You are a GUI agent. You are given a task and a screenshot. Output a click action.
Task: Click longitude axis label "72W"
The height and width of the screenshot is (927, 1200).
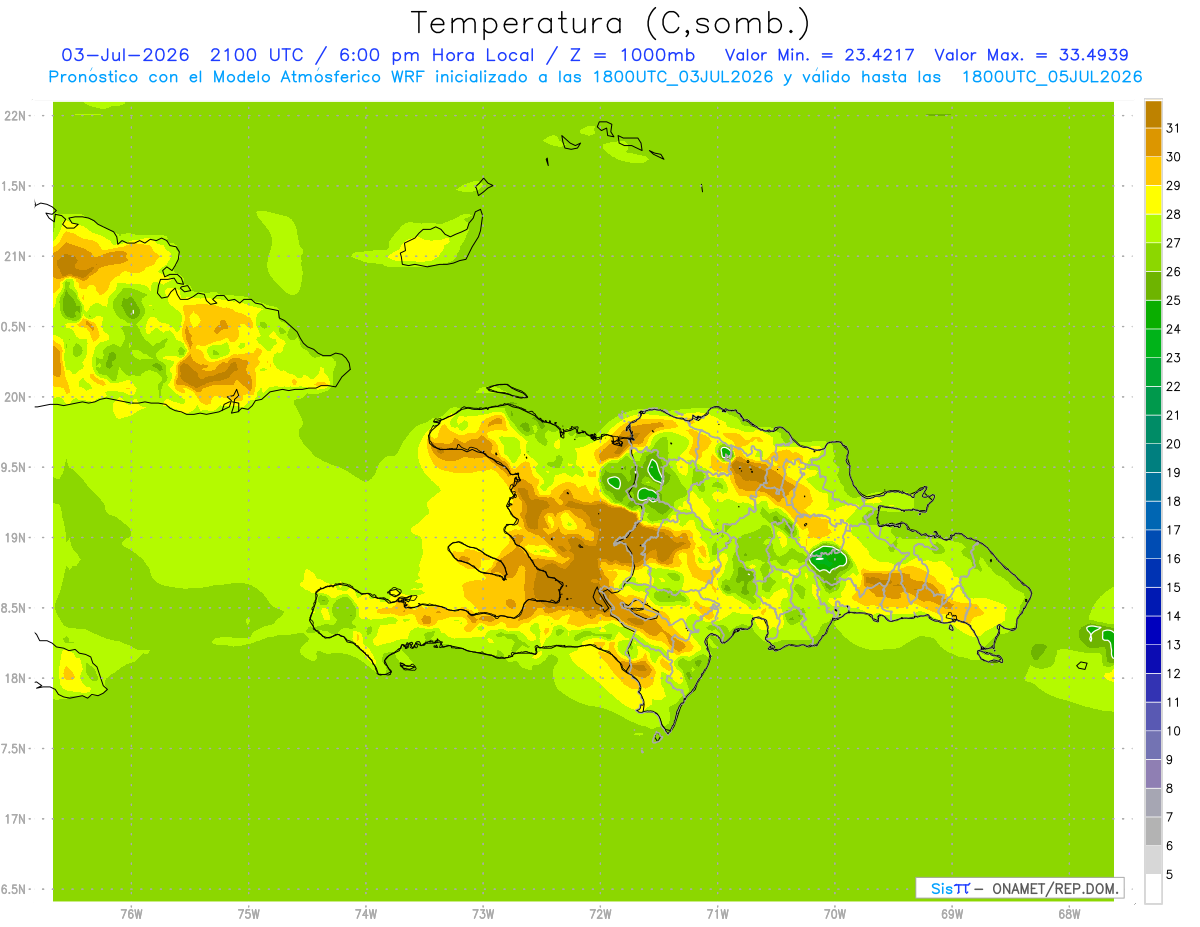tap(600, 914)
